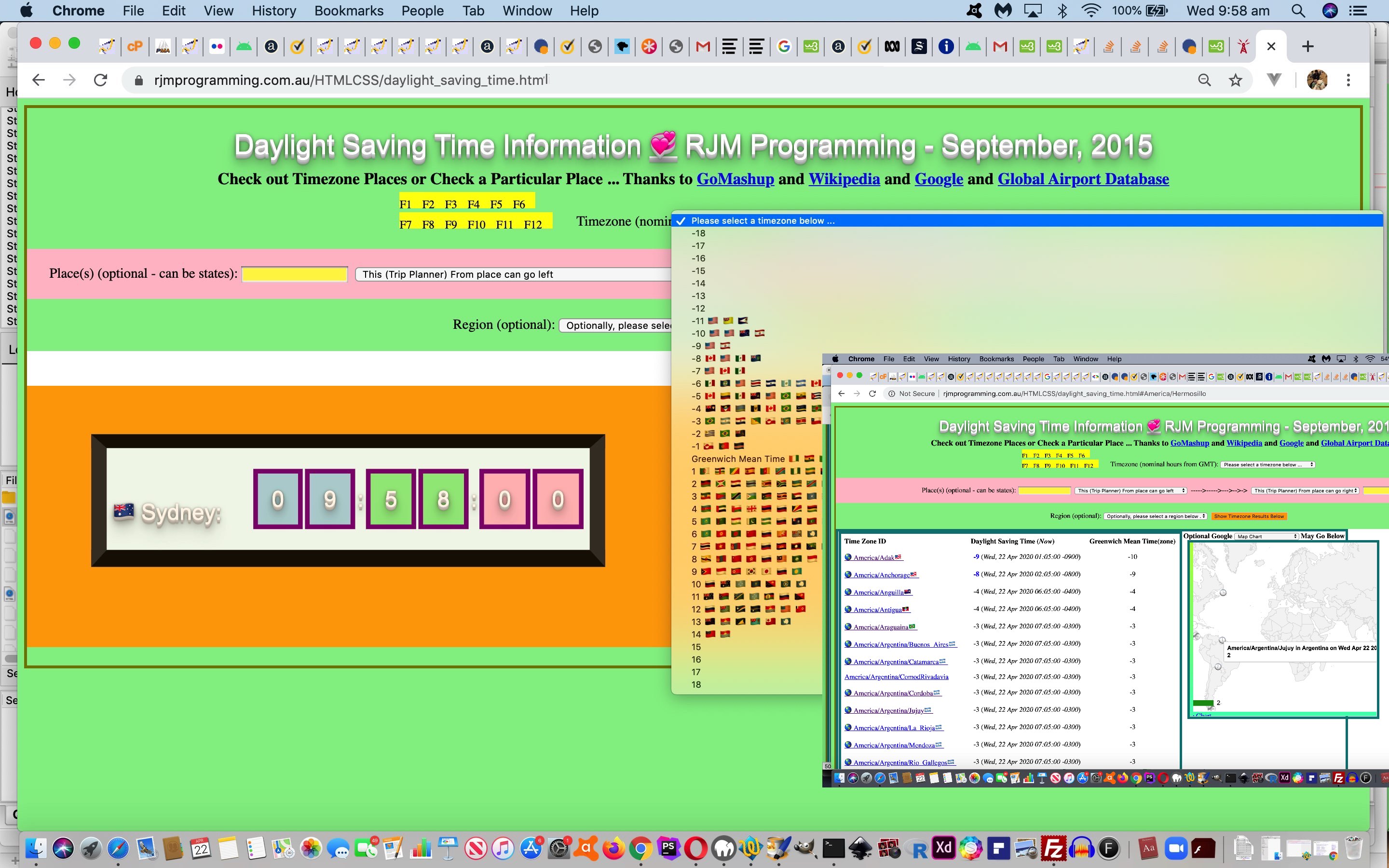Screen dimensions: 1389x868
Task: Open Finder from the Dock
Action: [x=36, y=848]
